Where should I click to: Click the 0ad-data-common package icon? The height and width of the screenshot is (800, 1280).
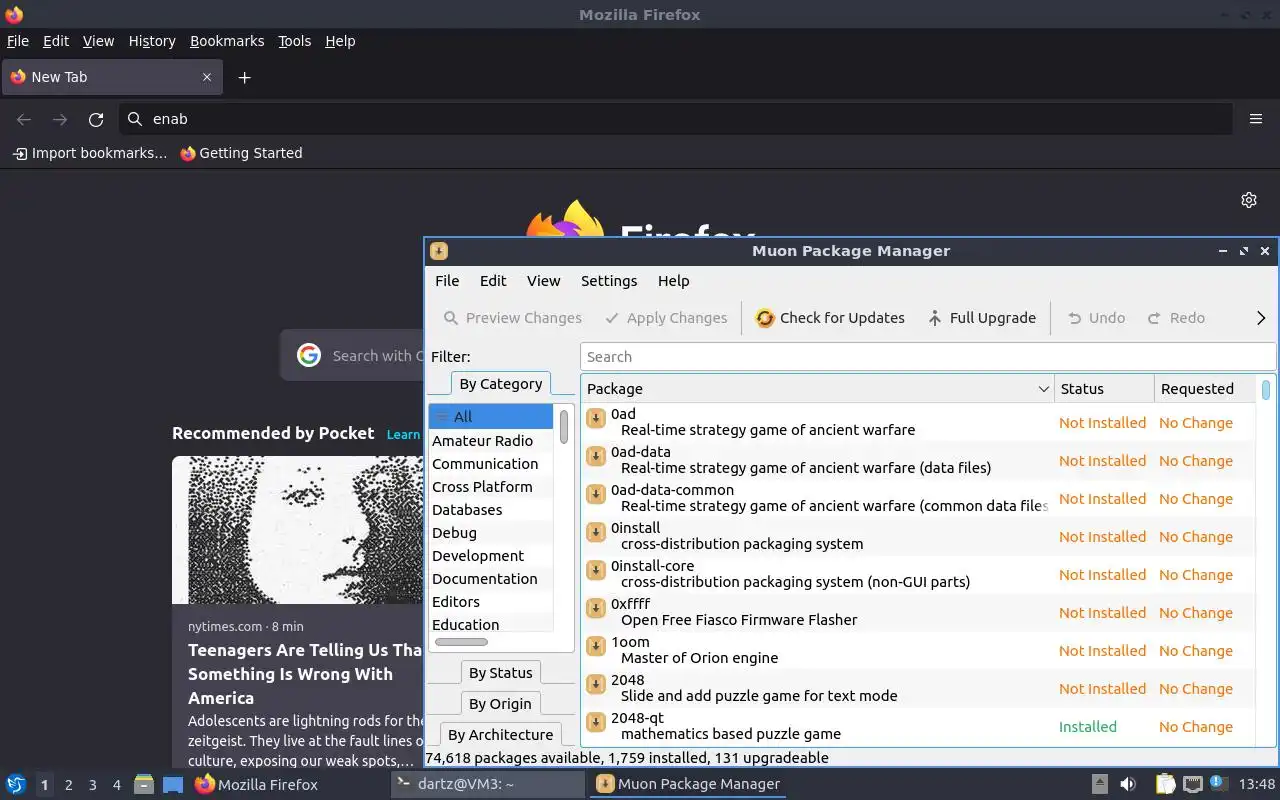pos(596,494)
